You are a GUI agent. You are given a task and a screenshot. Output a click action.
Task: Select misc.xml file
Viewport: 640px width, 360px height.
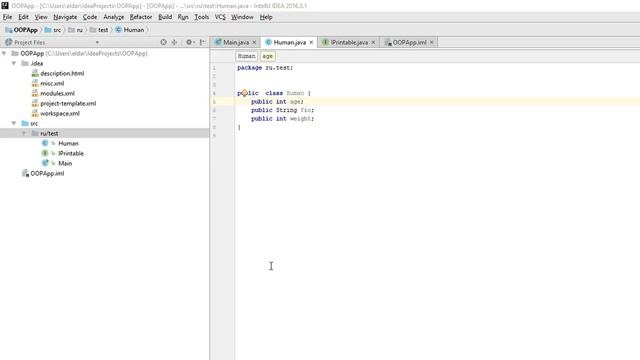[52, 83]
